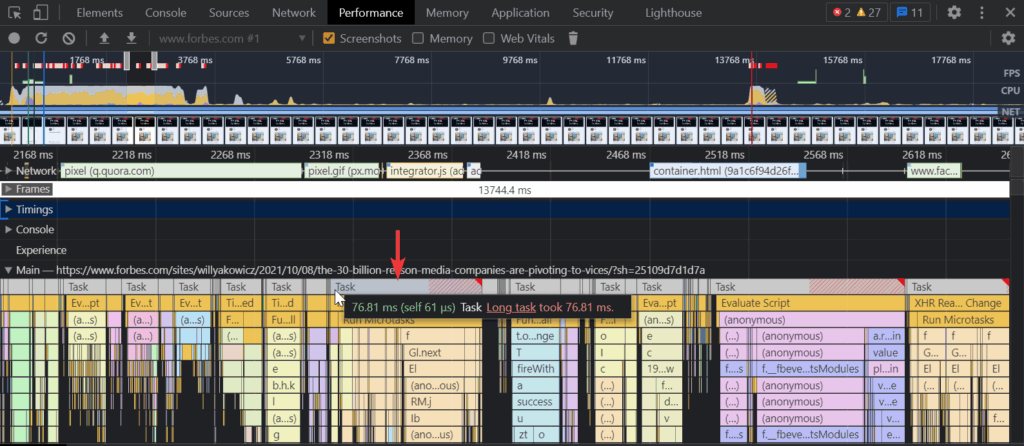Select the integrator.js network request
This screenshot has width=1024, height=446.
point(424,171)
